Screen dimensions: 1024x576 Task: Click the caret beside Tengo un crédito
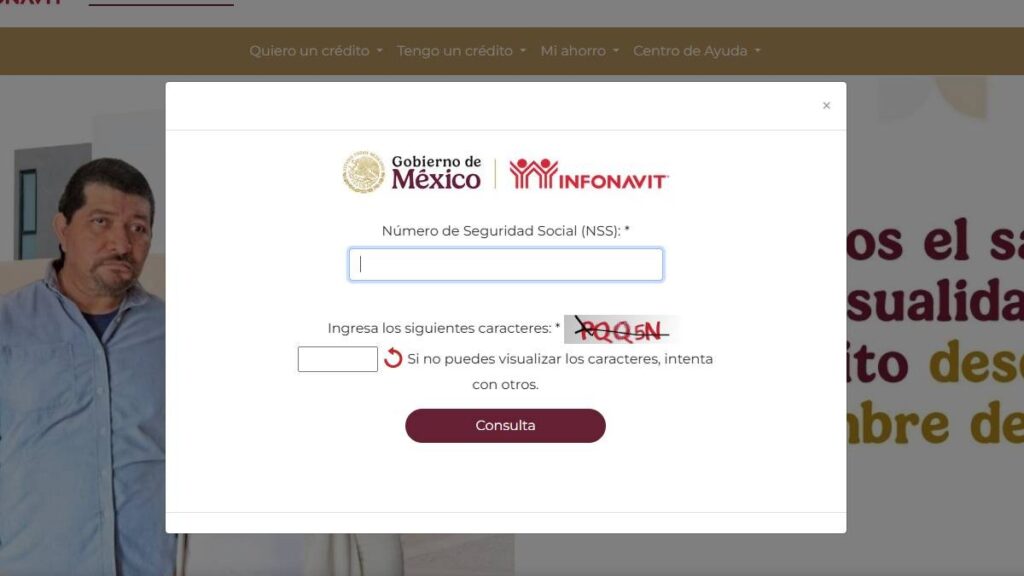(x=522, y=51)
